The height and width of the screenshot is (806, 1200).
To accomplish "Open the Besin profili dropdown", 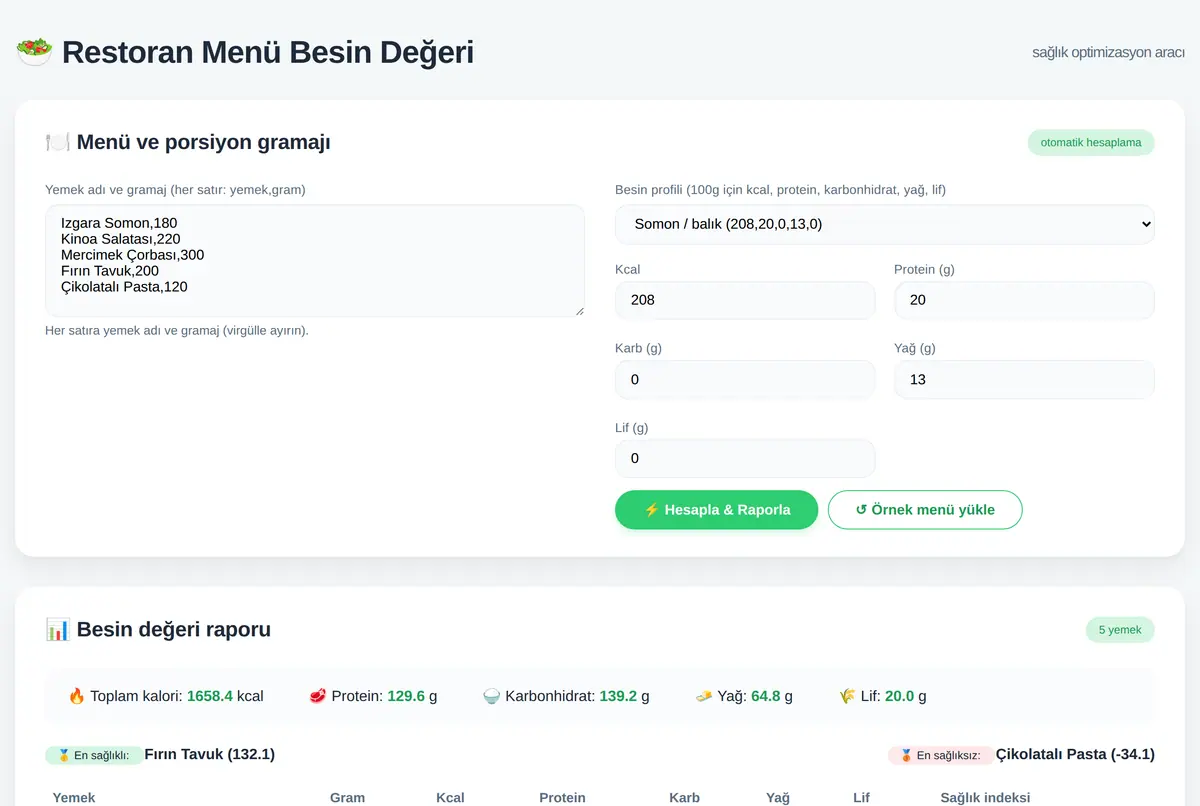I will tap(884, 224).
